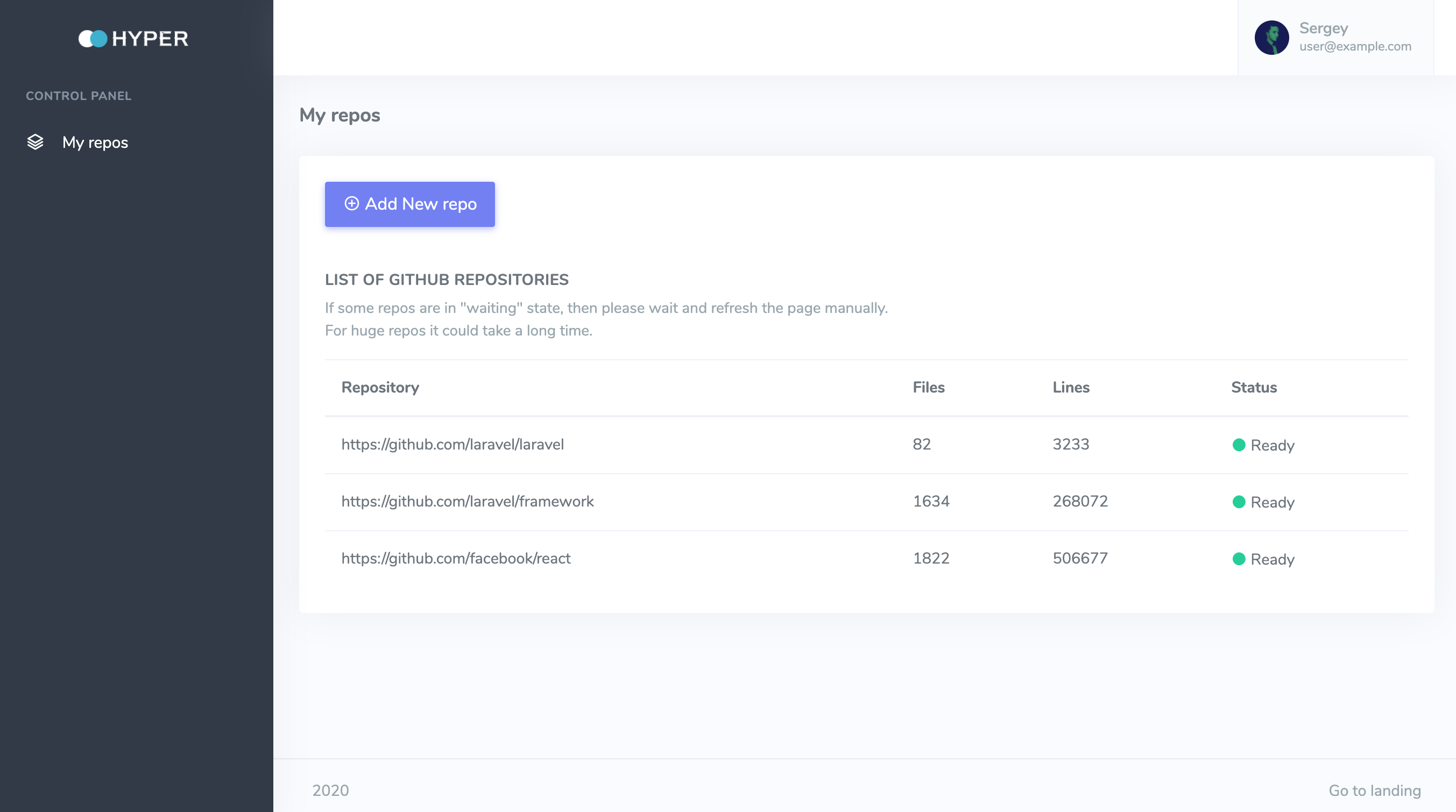
Task: Click green status dot for laravel/laravel
Action: 1239,445
